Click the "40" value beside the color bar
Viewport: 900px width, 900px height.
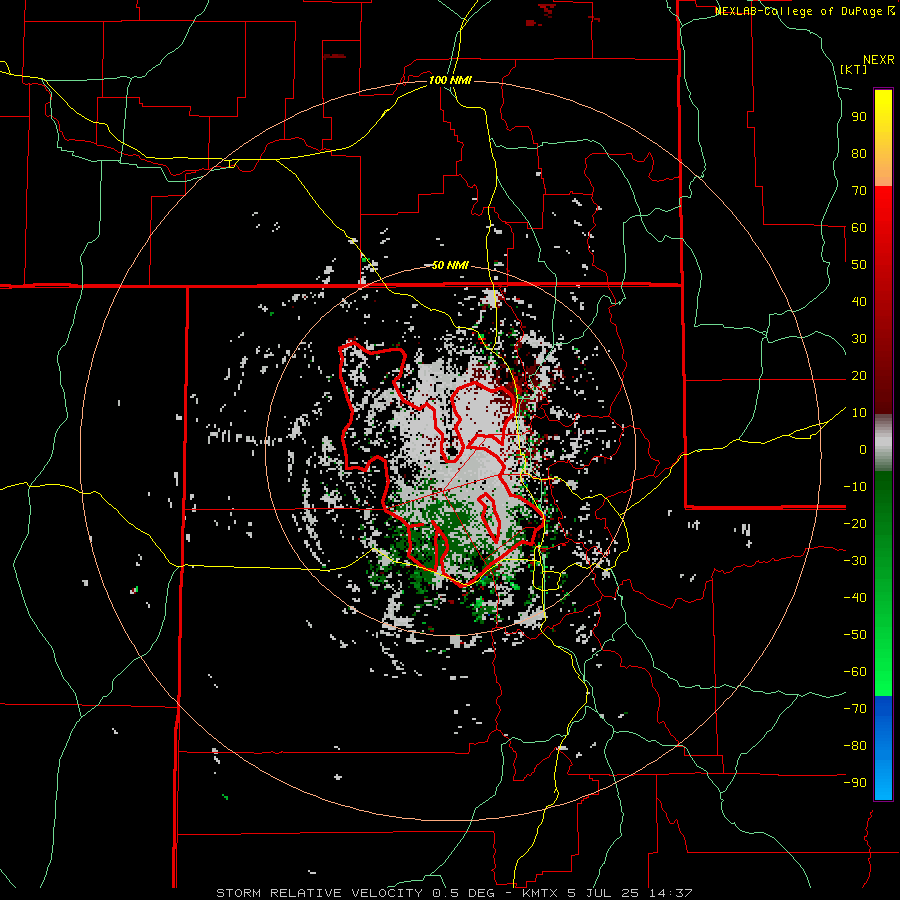point(859,302)
